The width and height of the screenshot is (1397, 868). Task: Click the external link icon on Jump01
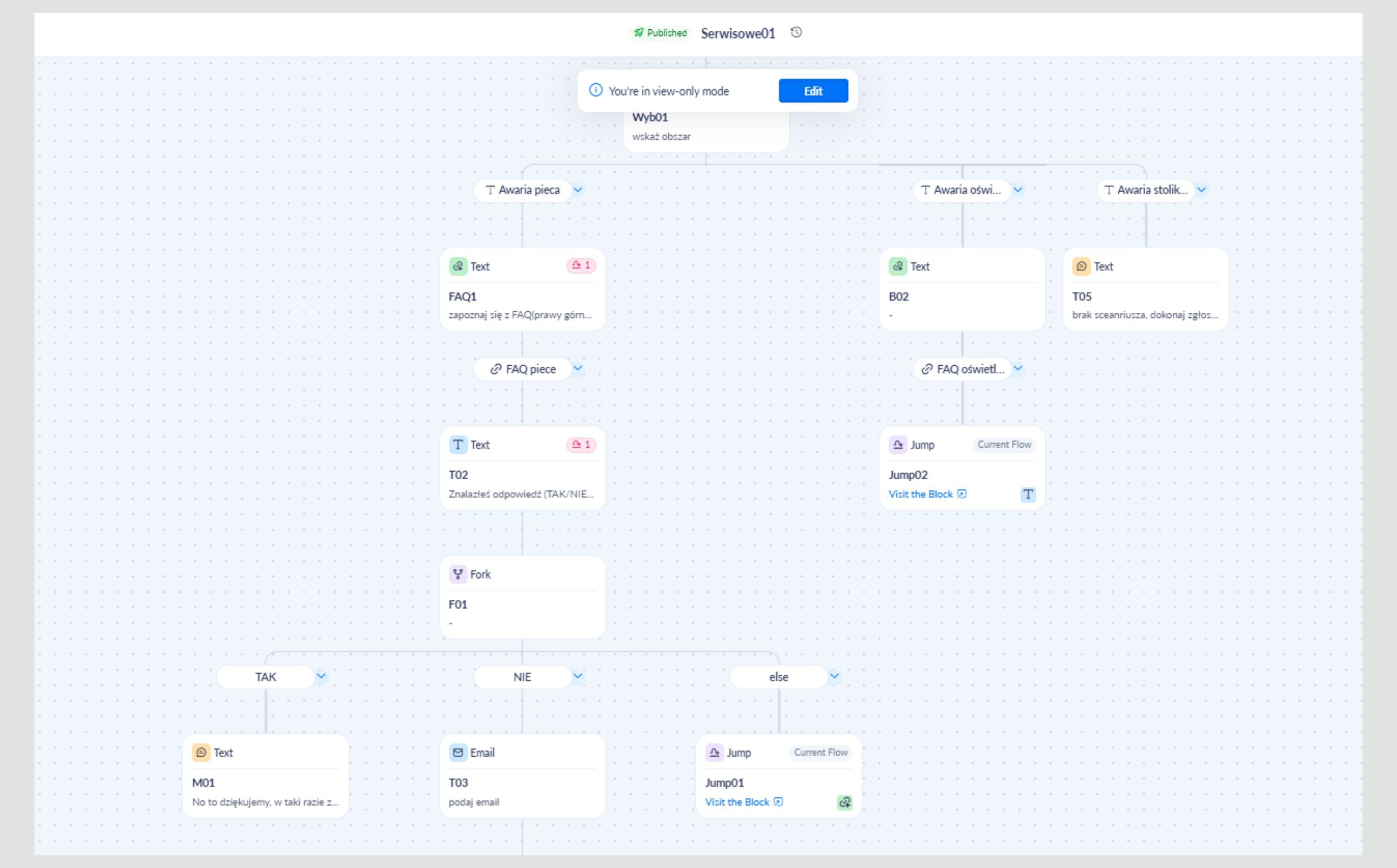pyautogui.click(x=778, y=802)
